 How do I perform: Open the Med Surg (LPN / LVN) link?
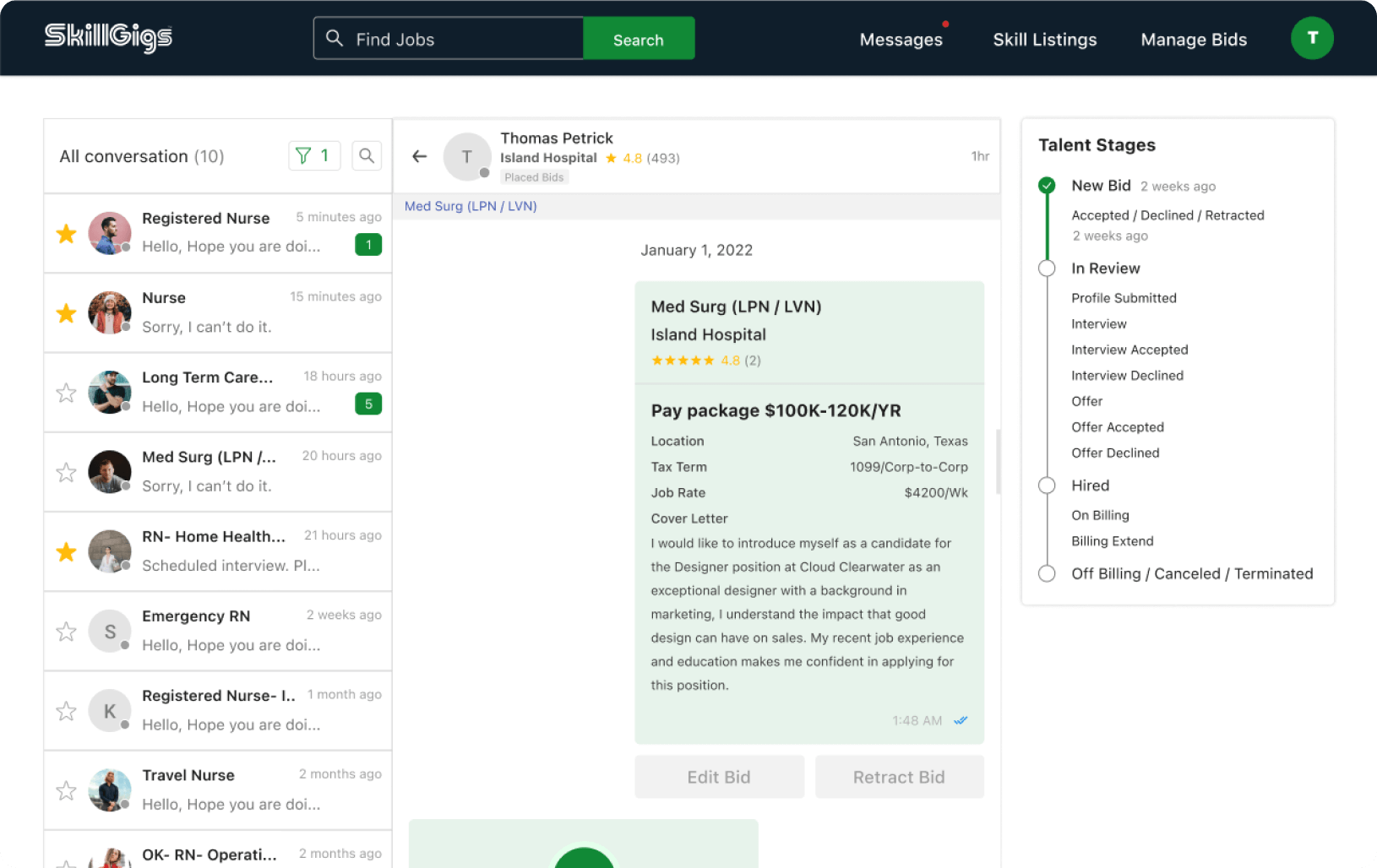coord(471,206)
